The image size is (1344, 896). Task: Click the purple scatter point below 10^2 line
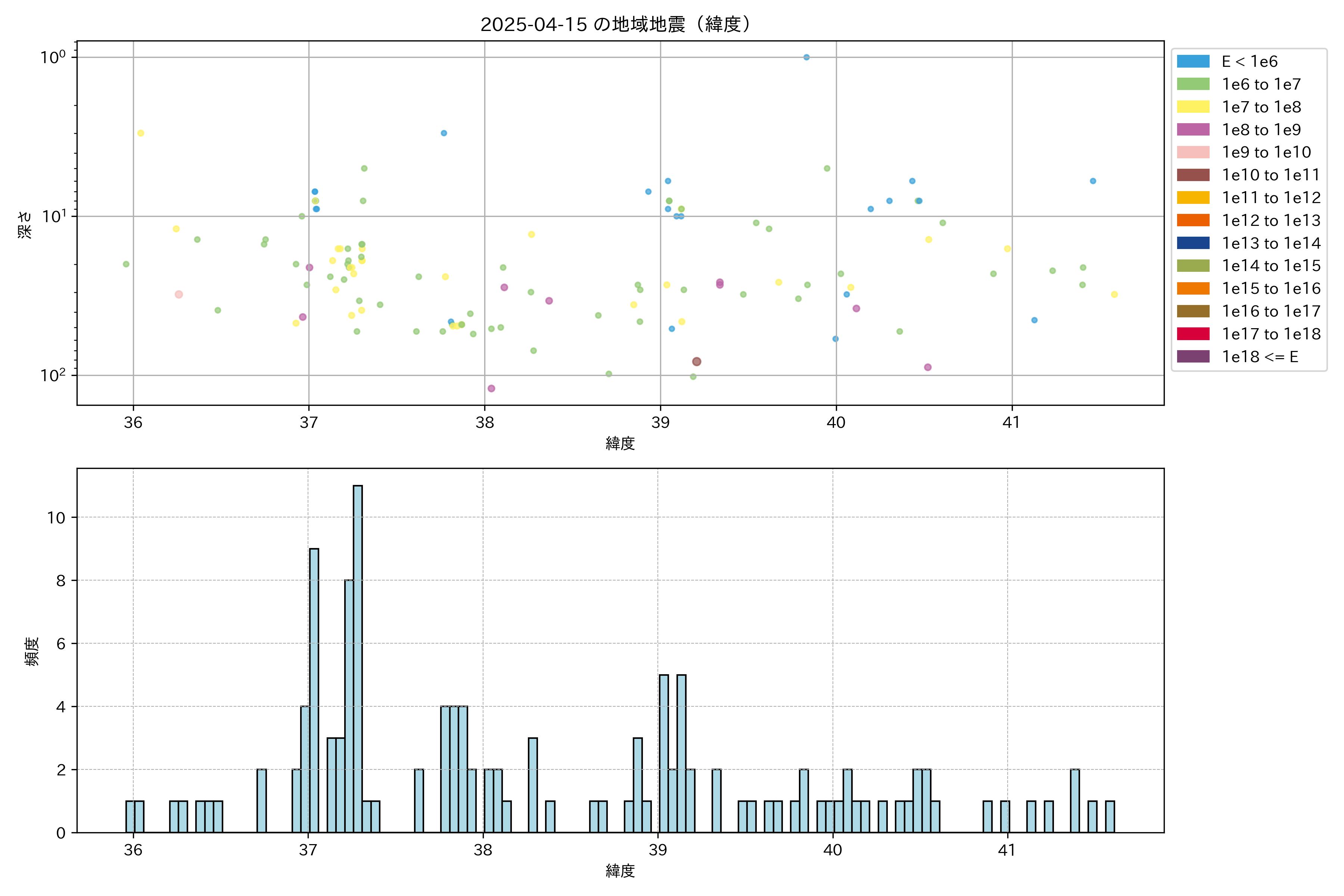[491, 389]
